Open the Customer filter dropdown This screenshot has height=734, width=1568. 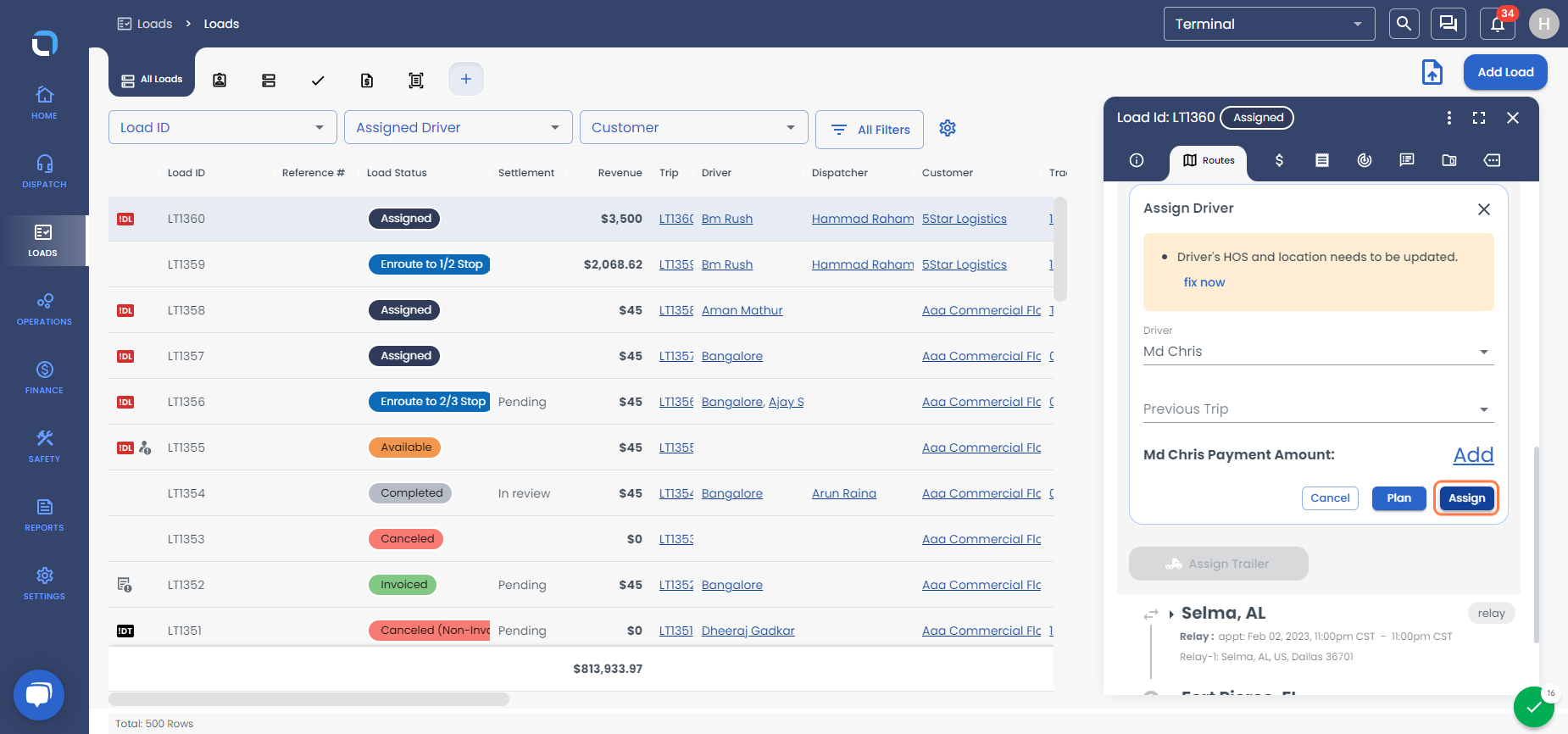(694, 127)
